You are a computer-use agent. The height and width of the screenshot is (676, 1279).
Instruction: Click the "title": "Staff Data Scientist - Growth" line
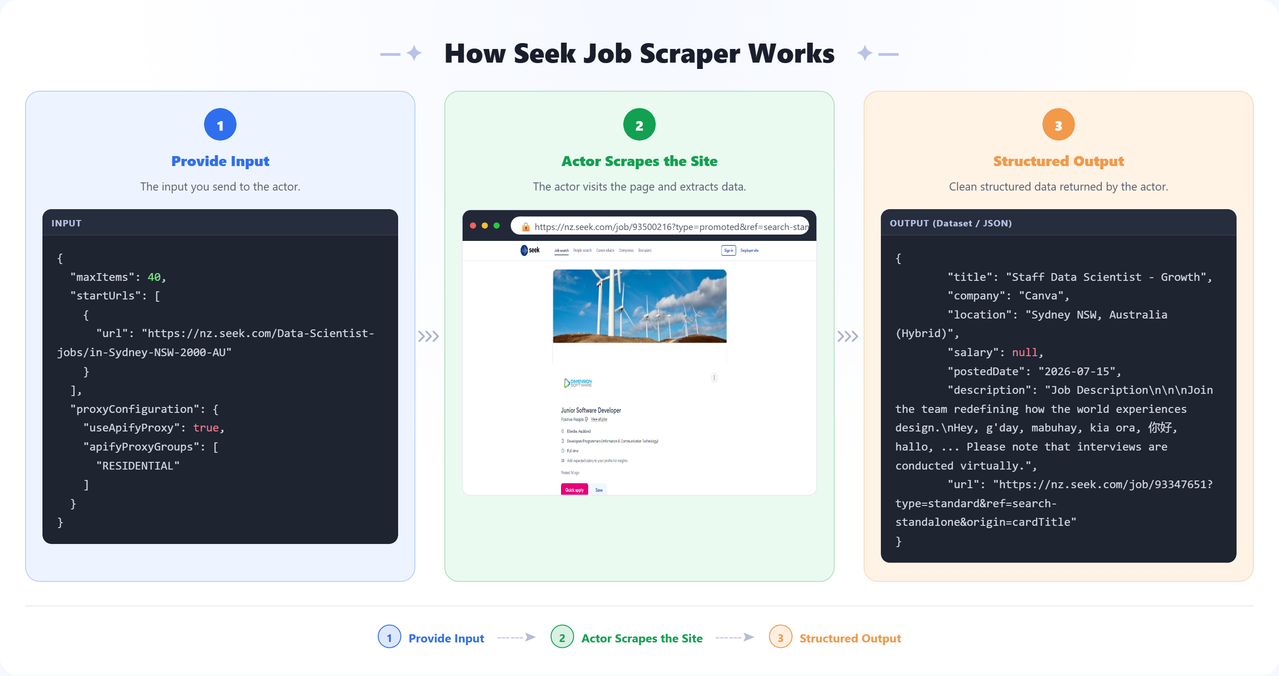1080,277
